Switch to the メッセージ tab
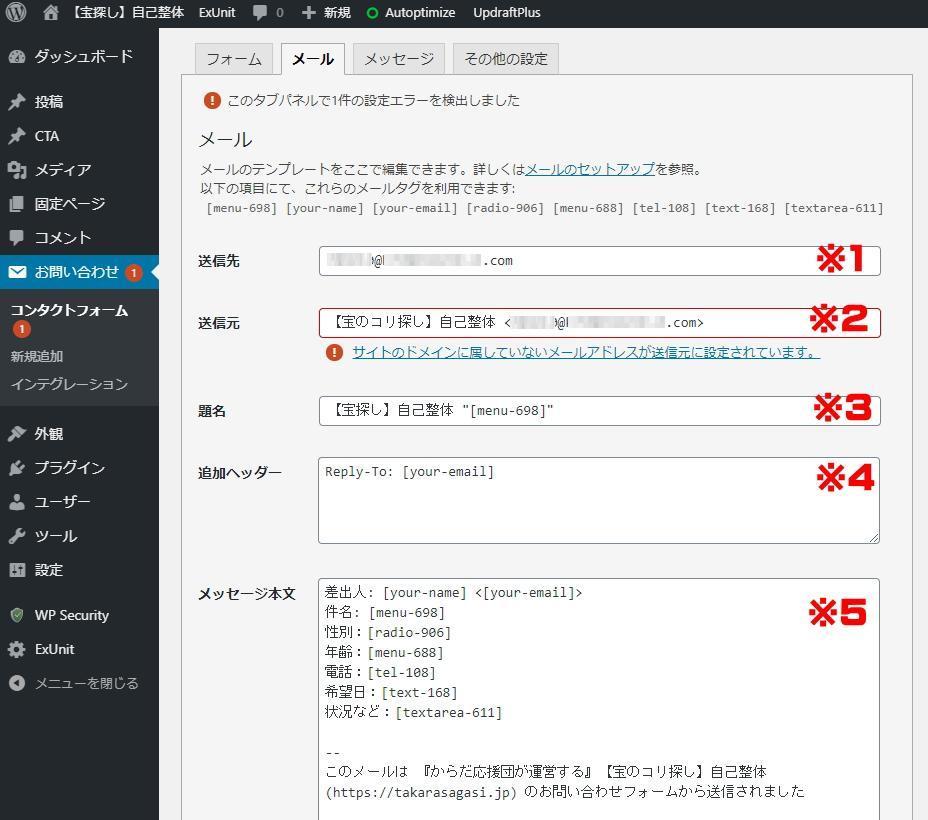The image size is (928, 820). 399,59
